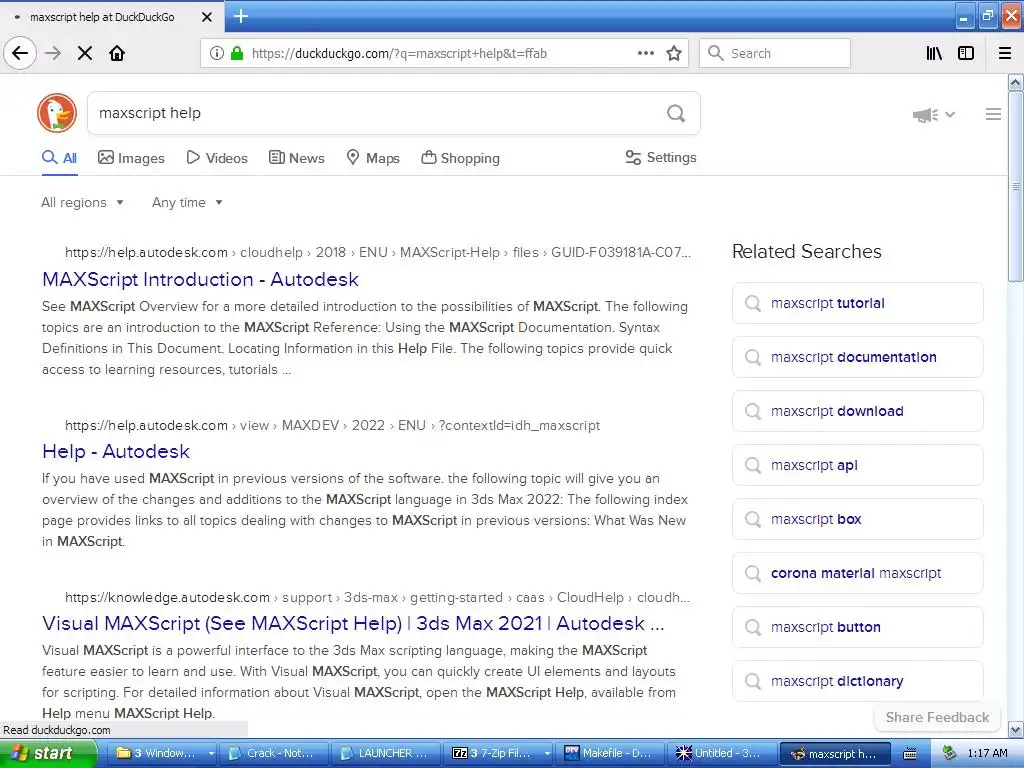Click the on-screen keyboard tray icon

coord(910,754)
